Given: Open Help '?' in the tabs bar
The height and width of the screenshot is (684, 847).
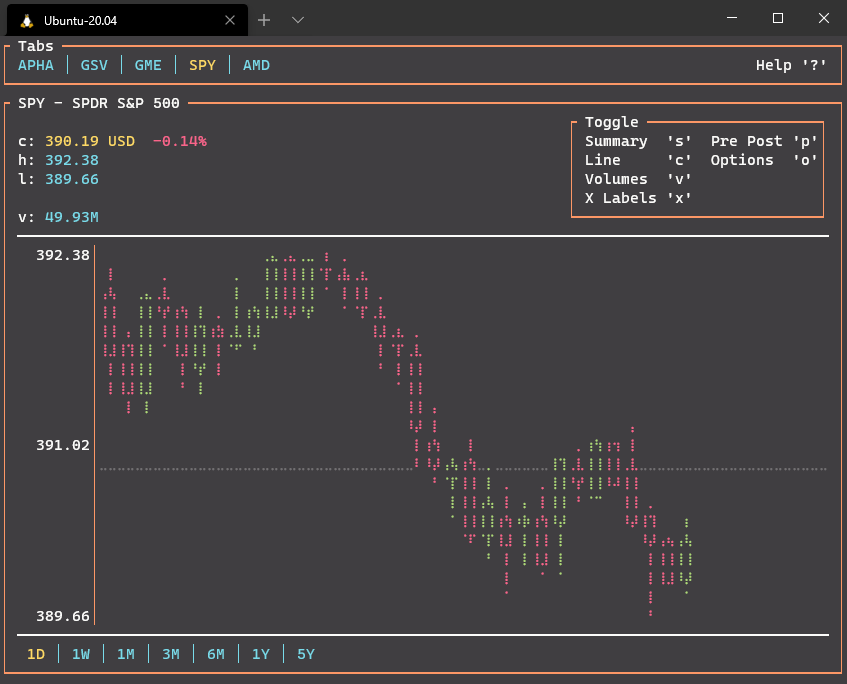Looking at the screenshot, I should (x=791, y=65).
